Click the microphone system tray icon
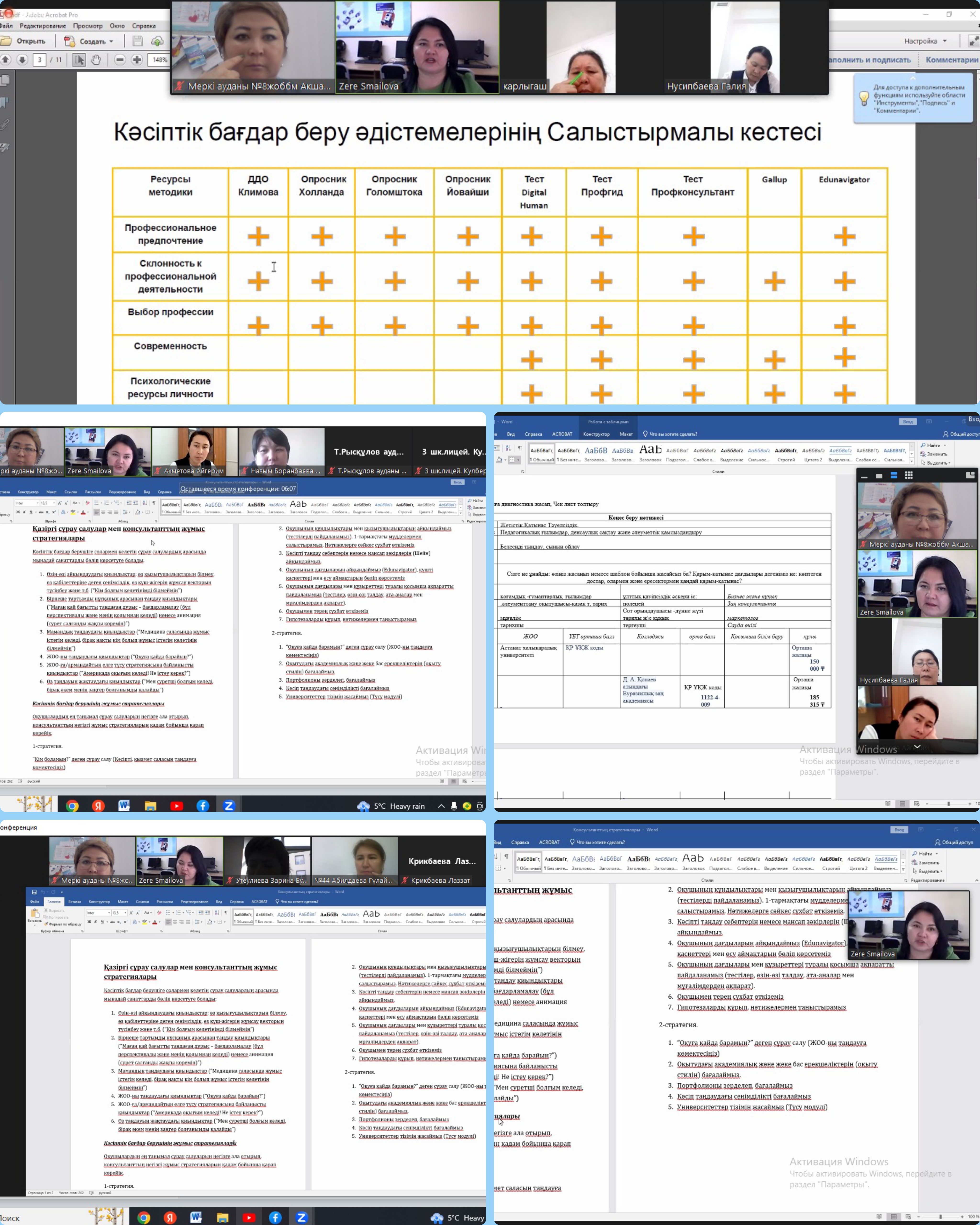The height and width of the screenshot is (1225, 980). coord(453,806)
